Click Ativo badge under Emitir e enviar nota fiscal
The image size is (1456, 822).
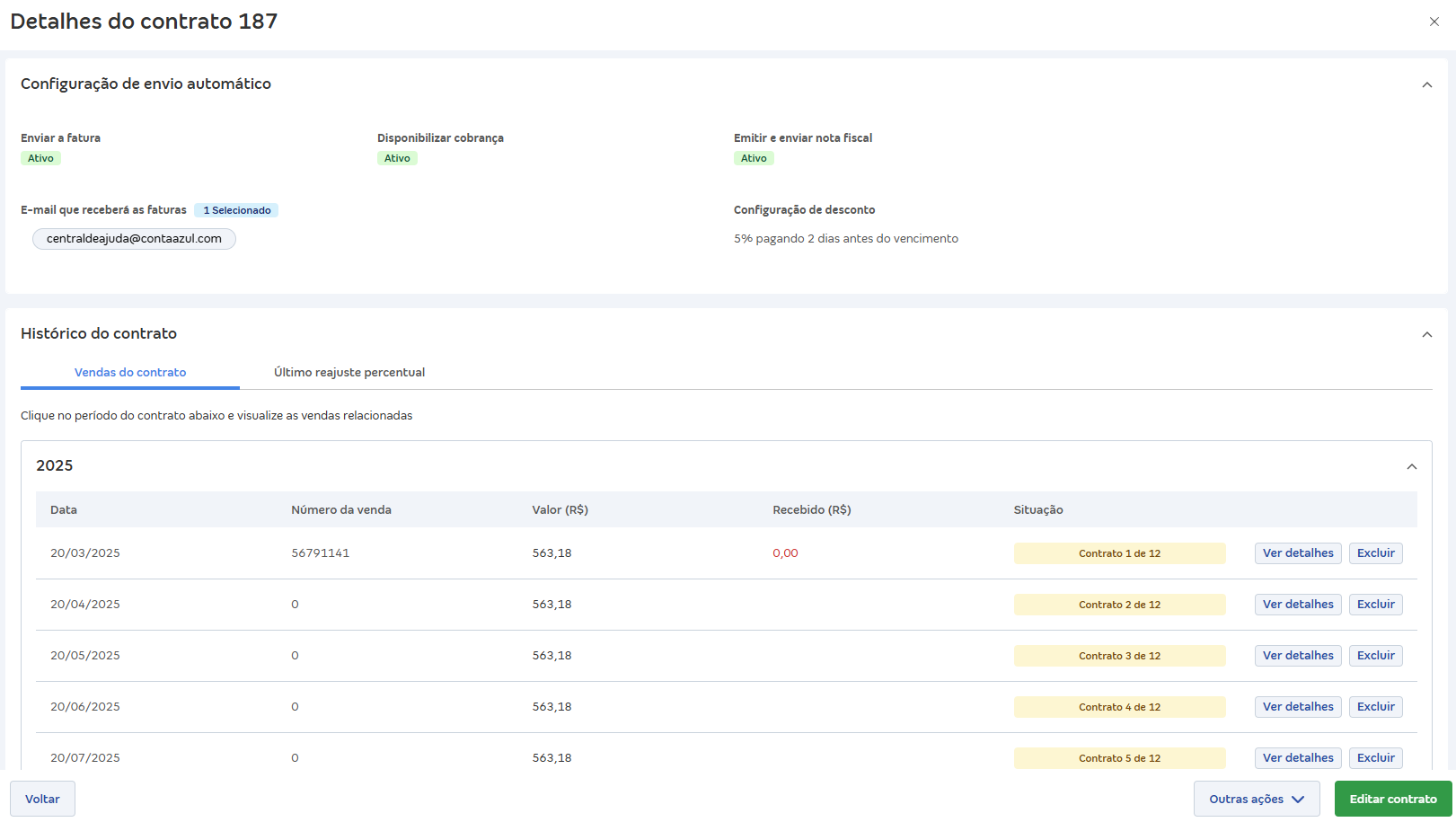[x=754, y=158]
